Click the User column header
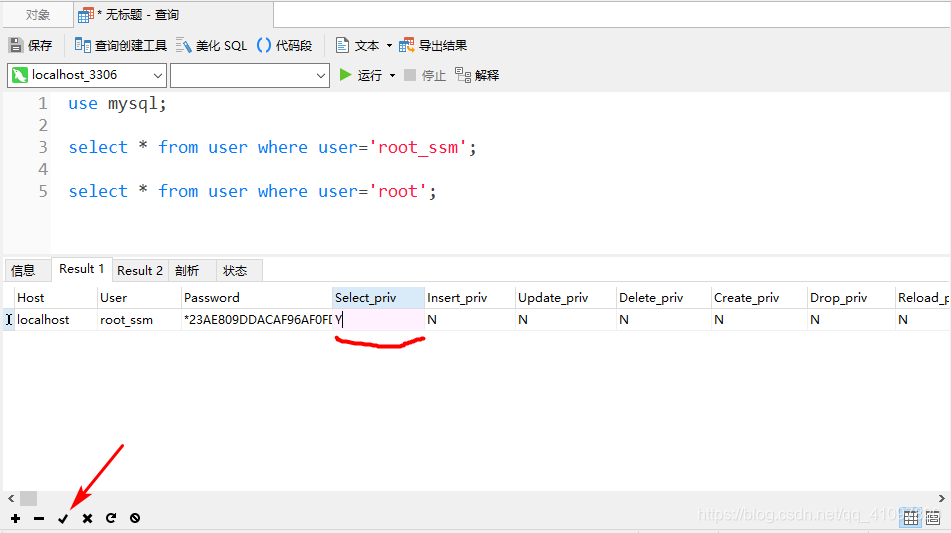 point(139,298)
